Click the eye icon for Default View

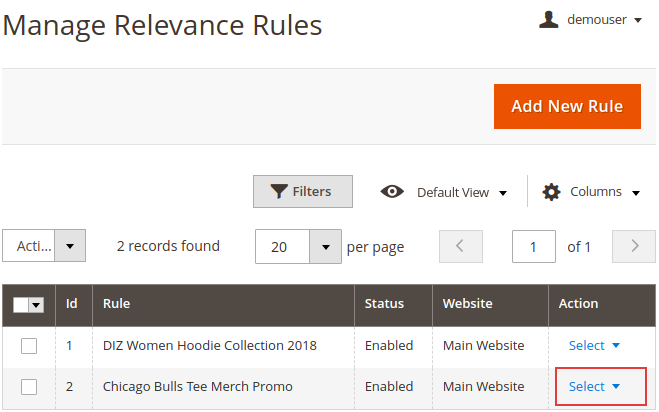point(392,192)
